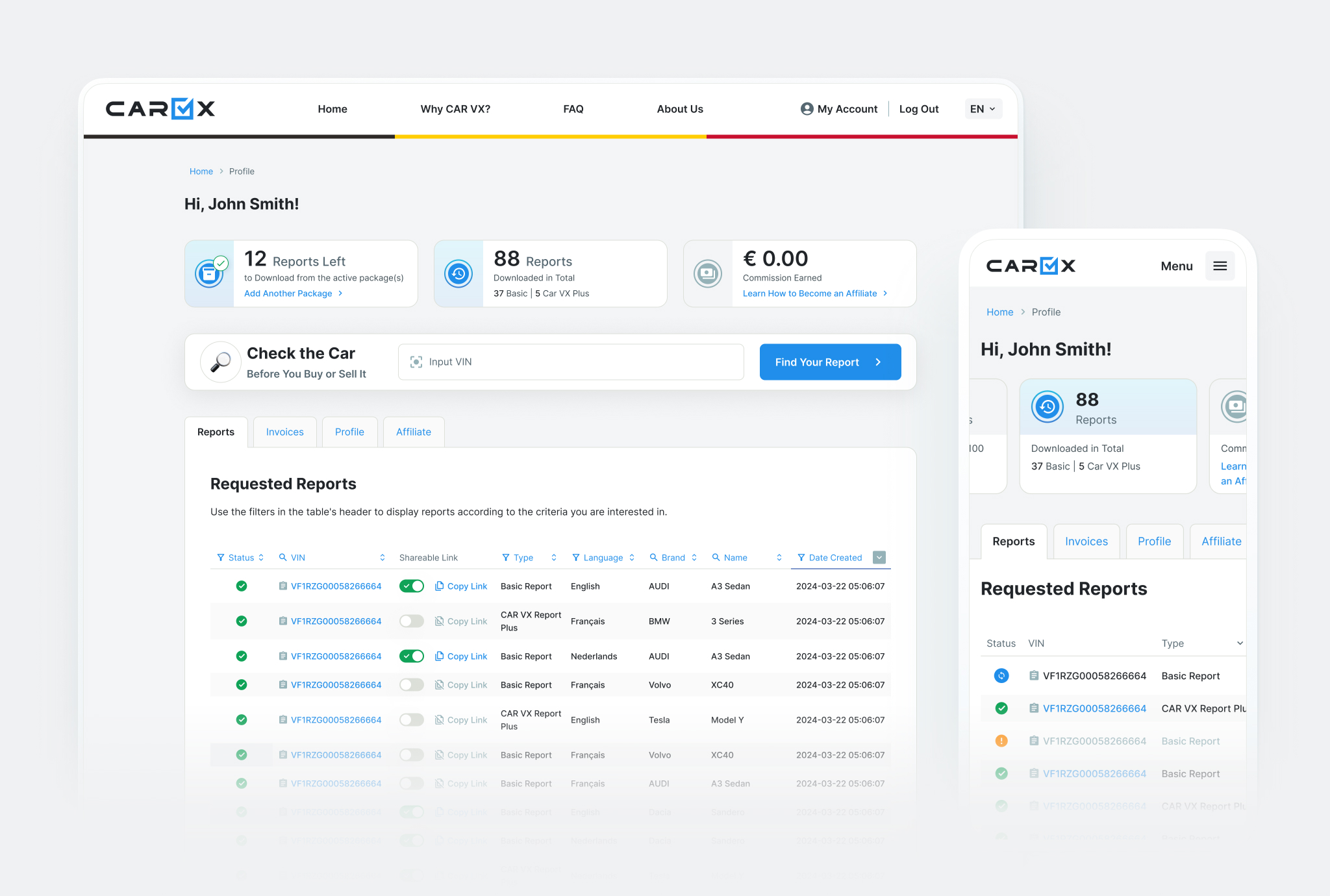Click the VIN column search icon

pyautogui.click(x=282, y=557)
